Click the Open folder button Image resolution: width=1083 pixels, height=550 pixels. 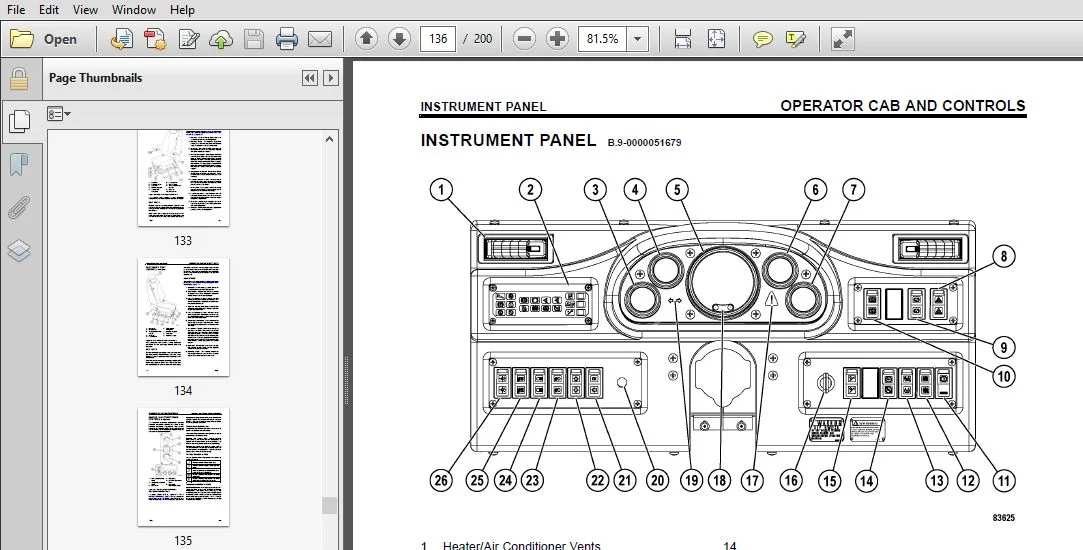coord(44,39)
